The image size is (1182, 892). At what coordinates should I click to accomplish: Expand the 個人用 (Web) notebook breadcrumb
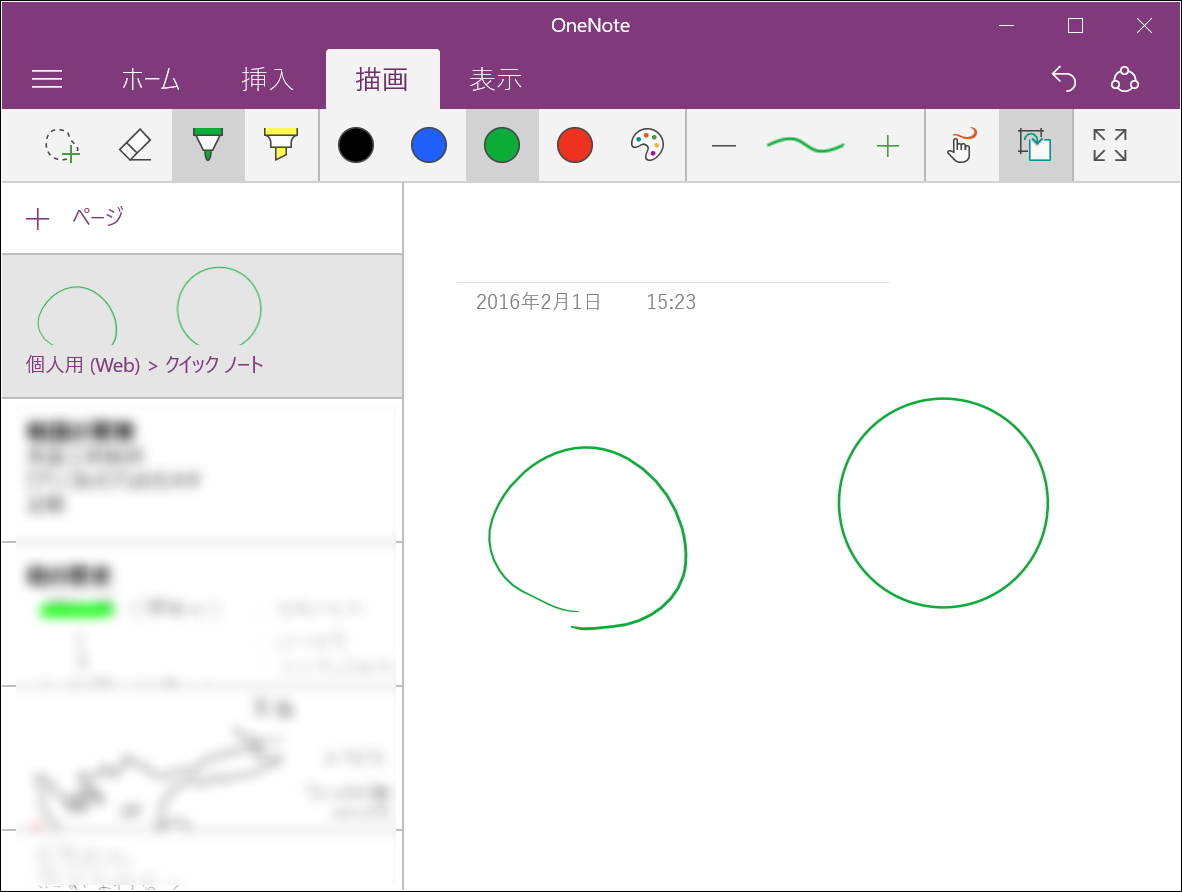pyautogui.click(x=81, y=365)
